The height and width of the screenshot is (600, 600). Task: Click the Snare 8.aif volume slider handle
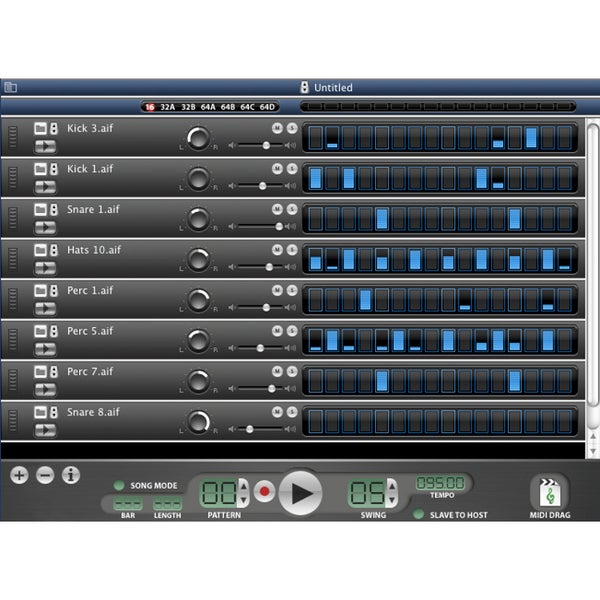(249, 429)
